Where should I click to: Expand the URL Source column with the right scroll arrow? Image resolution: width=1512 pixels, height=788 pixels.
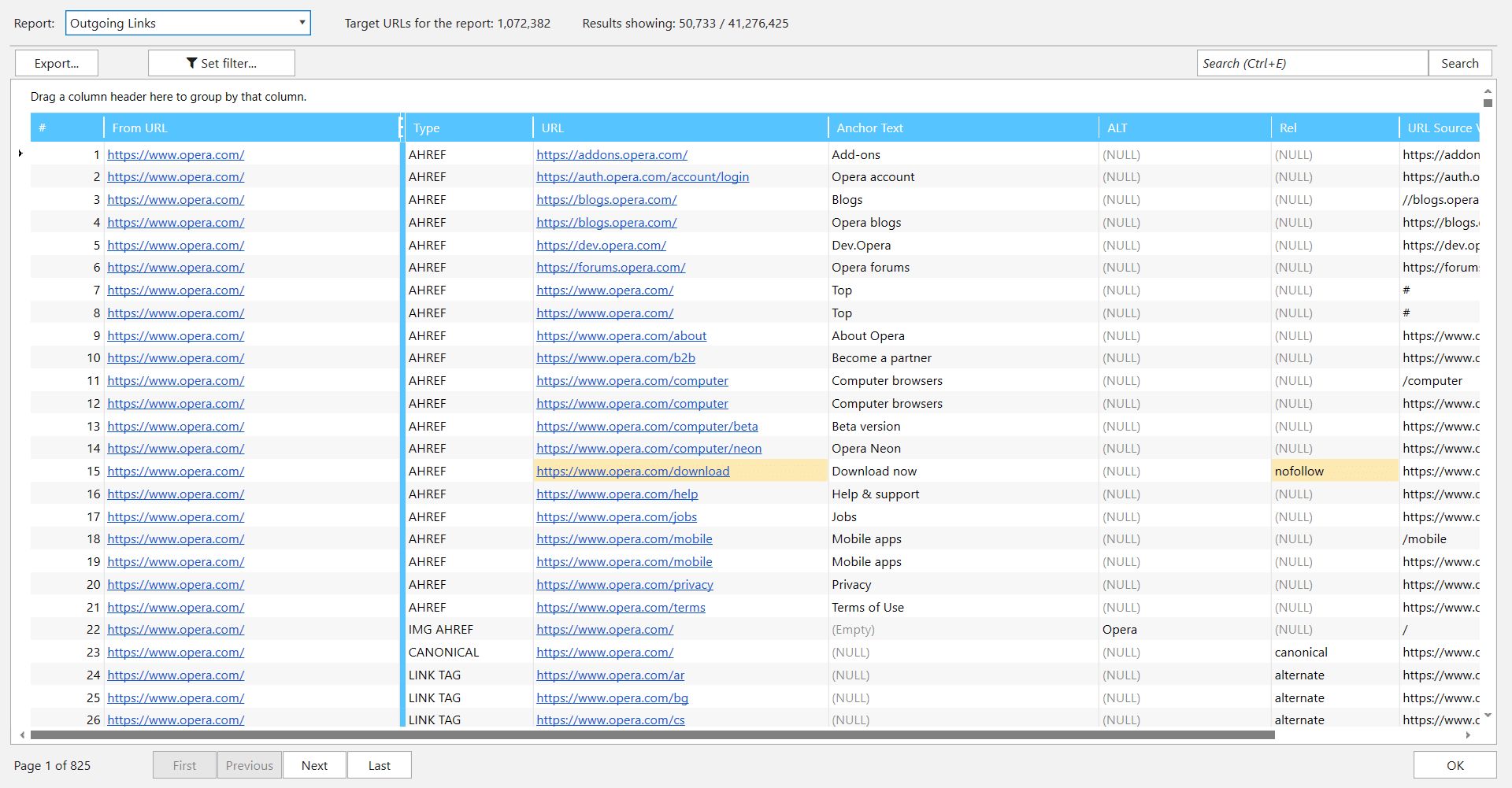[1466, 735]
